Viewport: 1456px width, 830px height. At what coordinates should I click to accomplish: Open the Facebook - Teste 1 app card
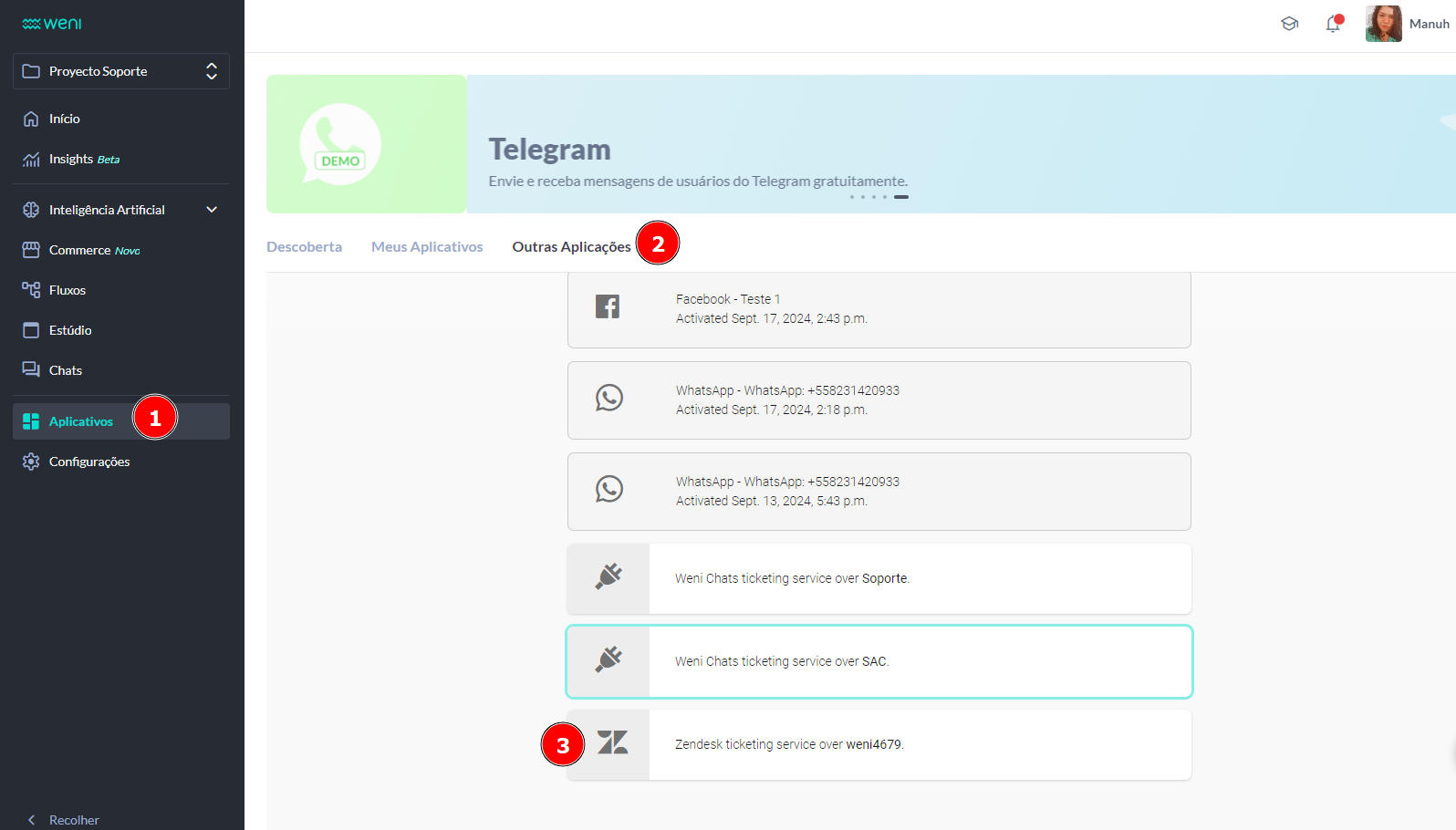(x=879, y=309)
